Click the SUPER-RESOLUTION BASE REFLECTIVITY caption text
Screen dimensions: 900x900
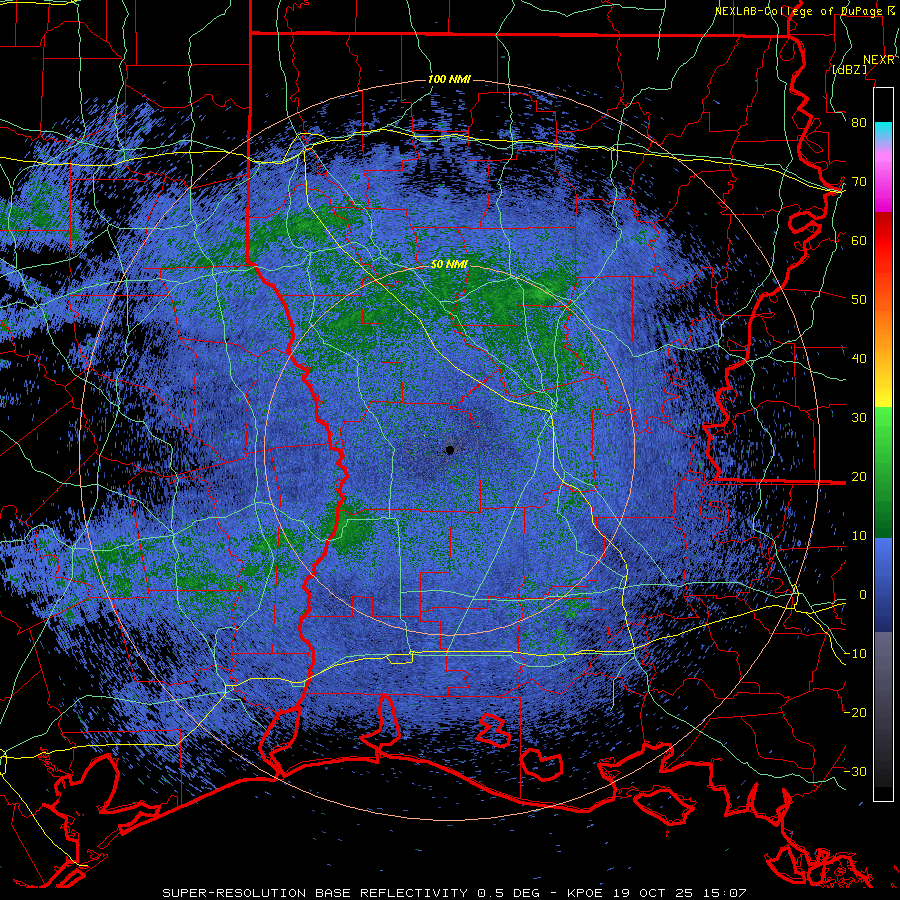click(315, 893)
